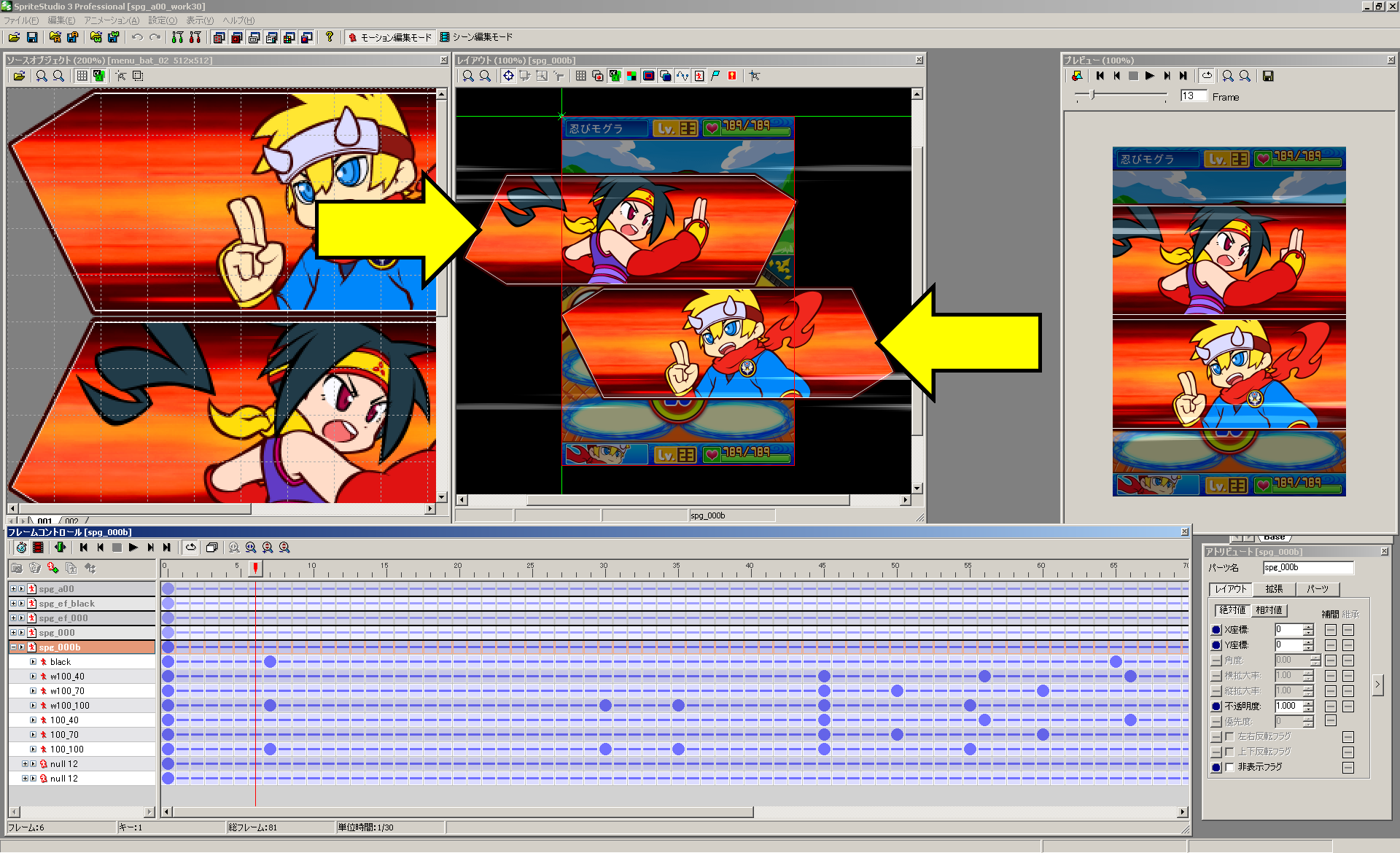Select the レイアウト attribute tab

click(x=1230, y=589)
